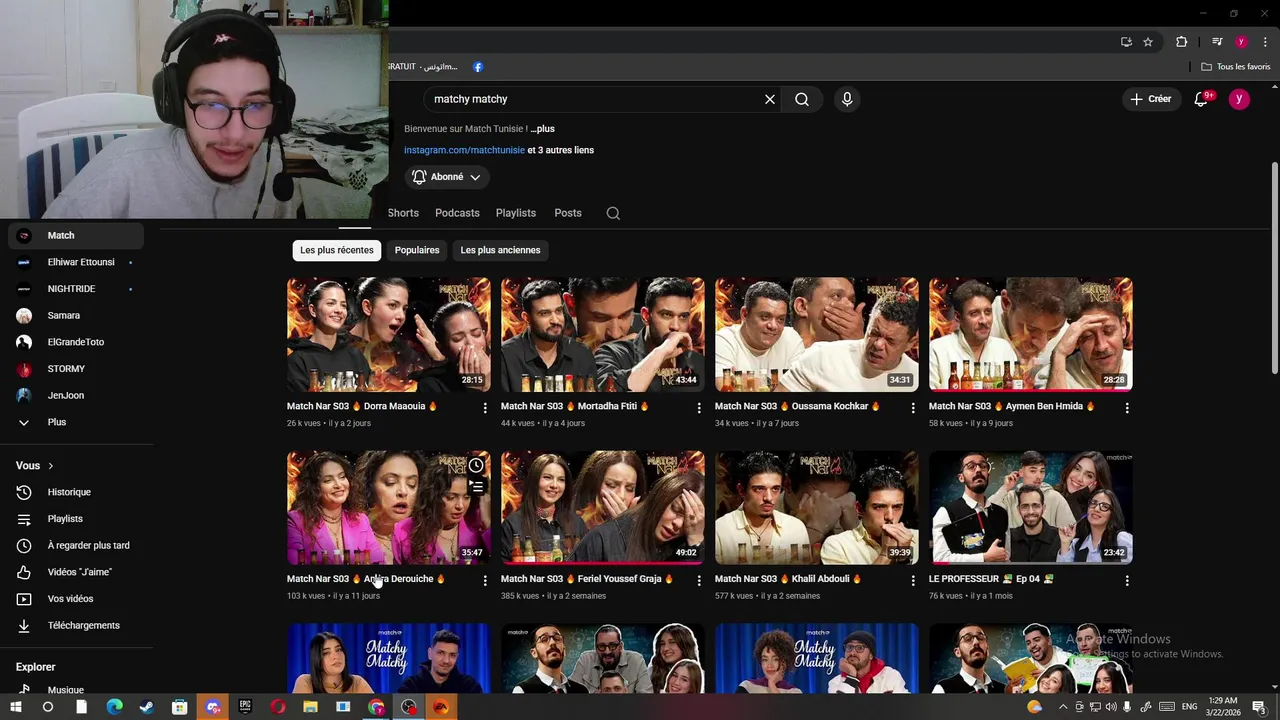Click the volume icon in system tray
Image resolution: width=1280 pixels, height=720 pixels.
click(1111, 707)
